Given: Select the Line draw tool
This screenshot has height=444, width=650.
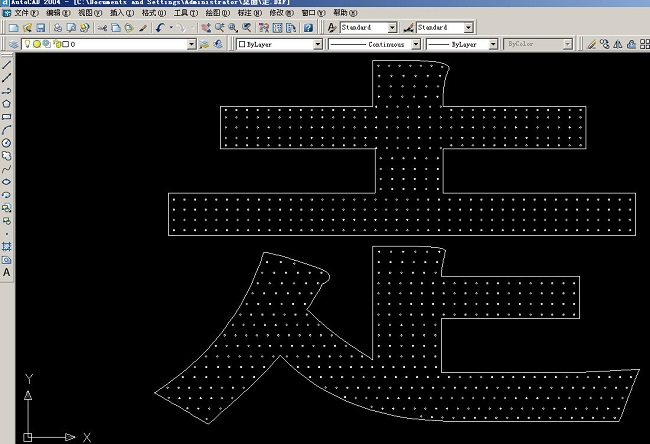Looking at the screenshot, I should click(x=7, y=64).
